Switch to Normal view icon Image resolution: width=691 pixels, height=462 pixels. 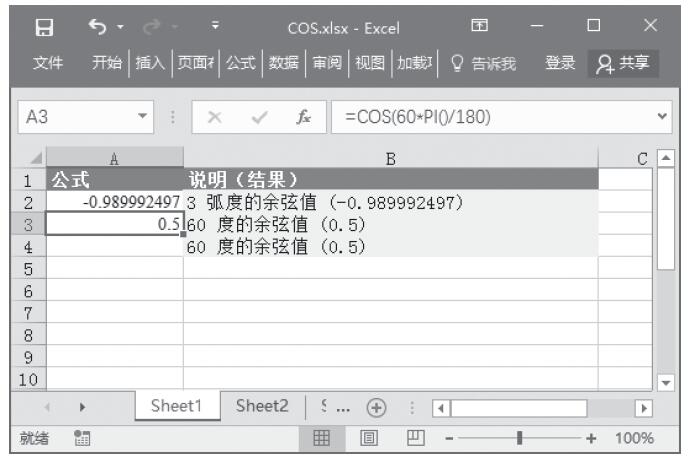pyautogui.click(x=322, y=438)
